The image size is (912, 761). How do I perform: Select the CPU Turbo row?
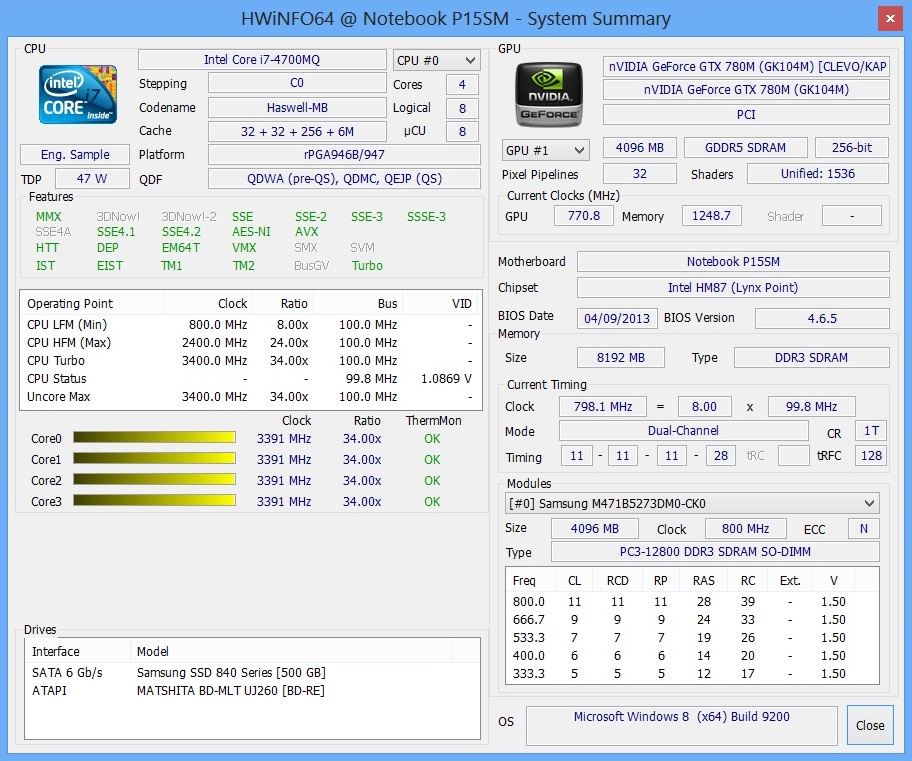pos(250,361)
